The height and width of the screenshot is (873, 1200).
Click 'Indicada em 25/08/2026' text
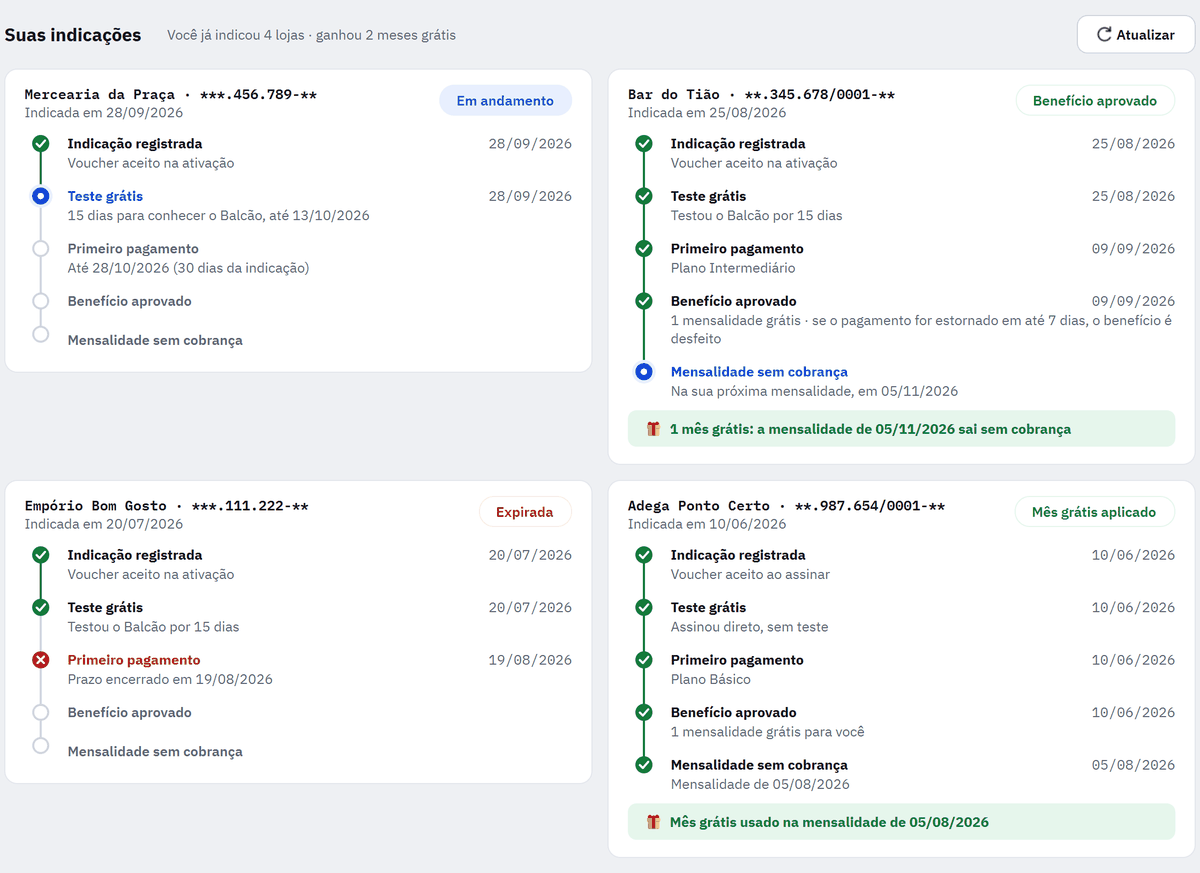coord(707,113)
